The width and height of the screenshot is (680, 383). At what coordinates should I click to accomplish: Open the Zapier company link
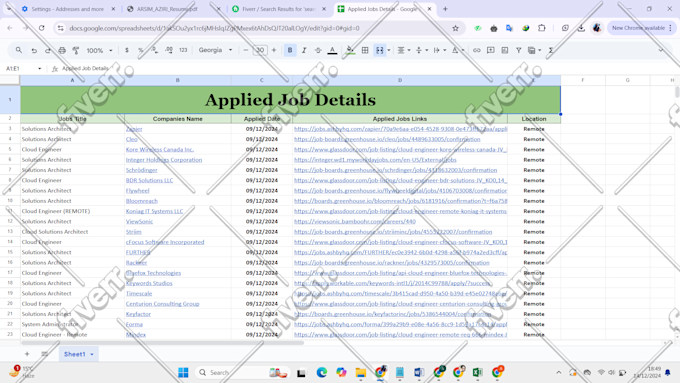[134, 129]
